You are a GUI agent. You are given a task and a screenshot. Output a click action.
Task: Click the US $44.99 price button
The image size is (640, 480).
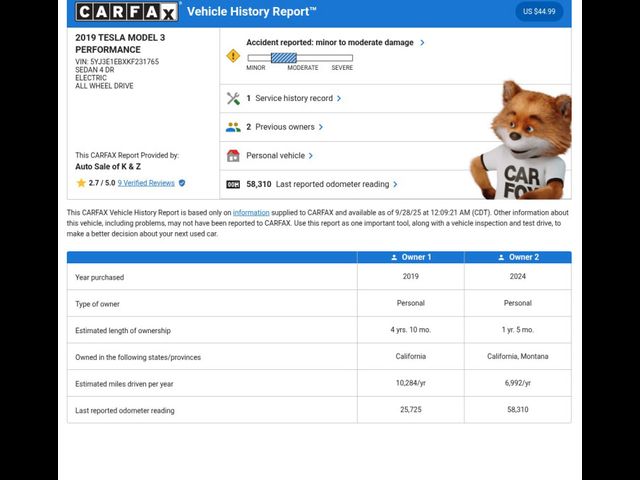click(x=539, y=12)
